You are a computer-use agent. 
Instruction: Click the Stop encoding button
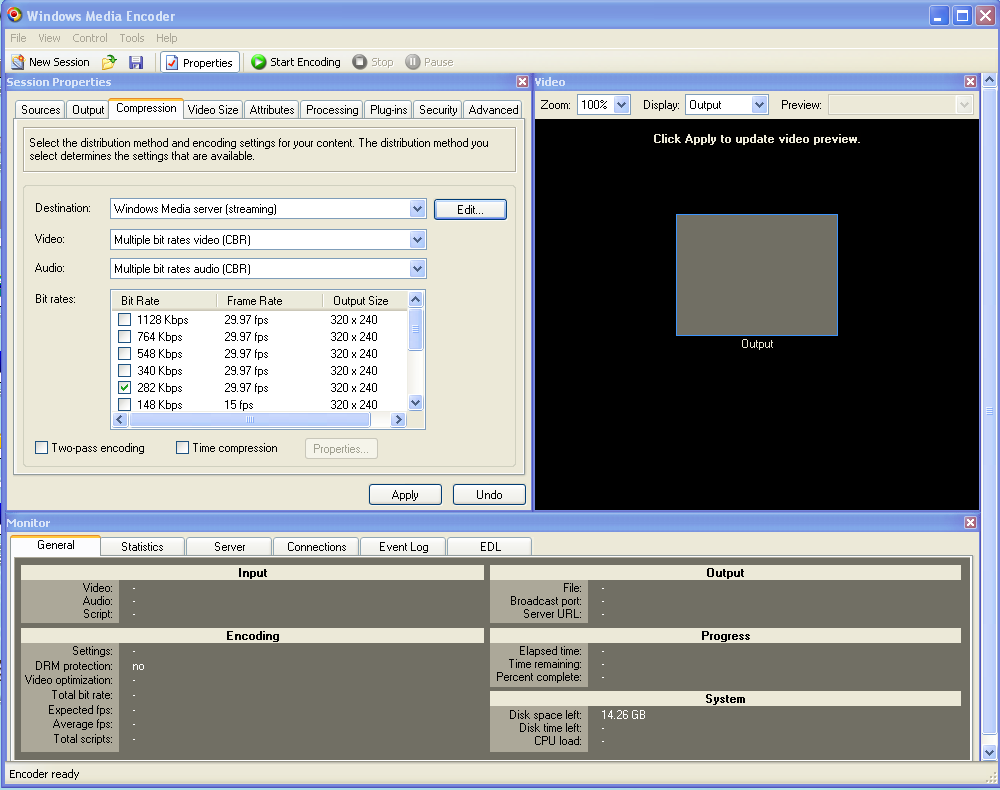coord(372,62)
